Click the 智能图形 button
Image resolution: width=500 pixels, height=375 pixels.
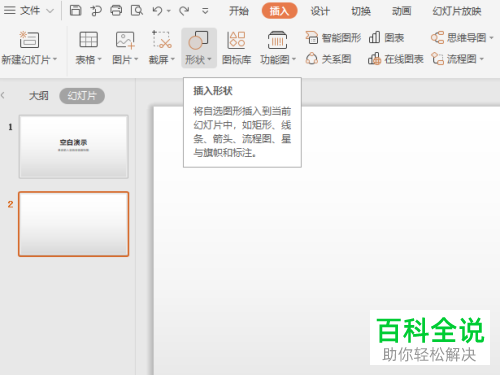(333, 38)
